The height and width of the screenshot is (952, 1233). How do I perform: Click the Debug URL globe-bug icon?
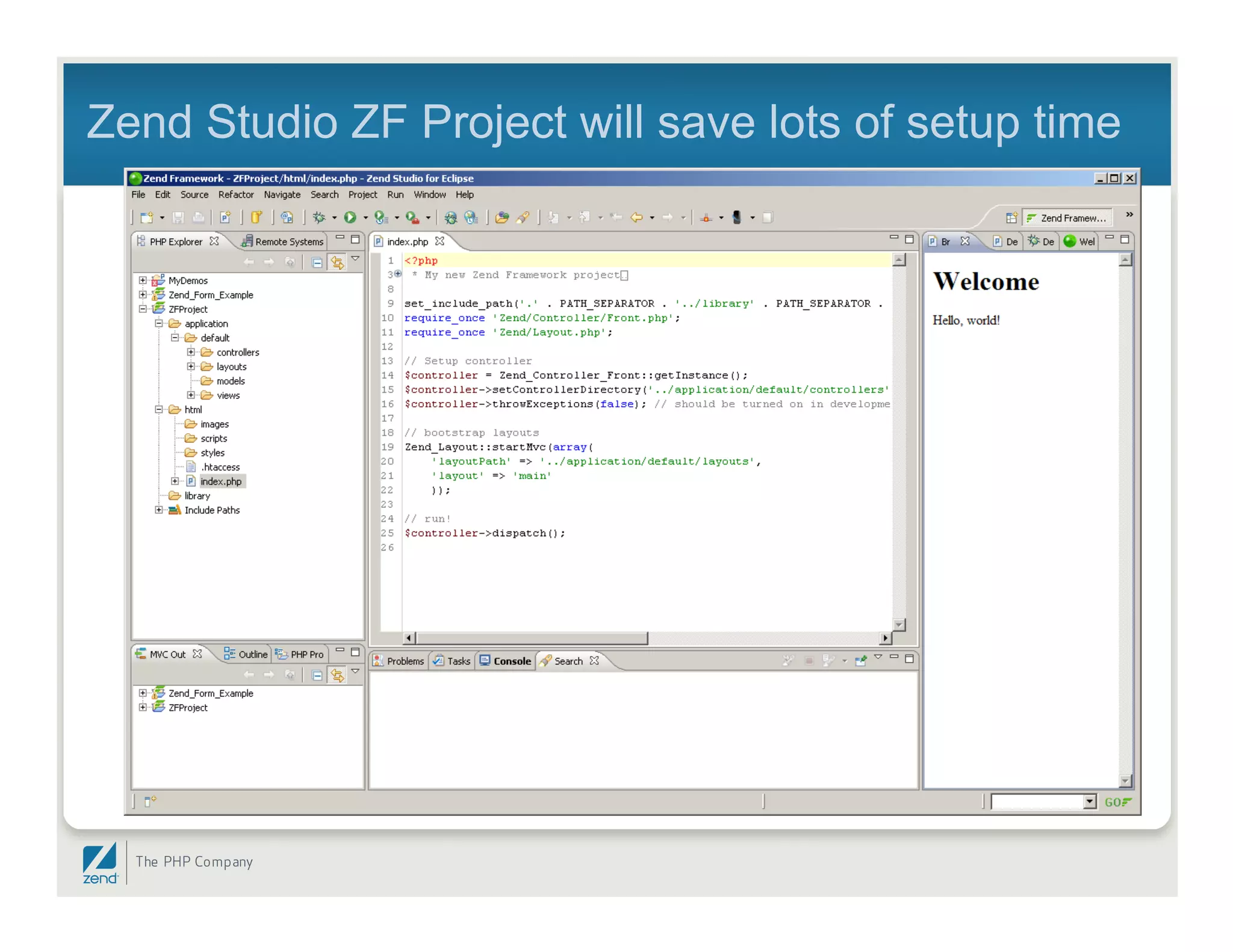pos(450,217)
